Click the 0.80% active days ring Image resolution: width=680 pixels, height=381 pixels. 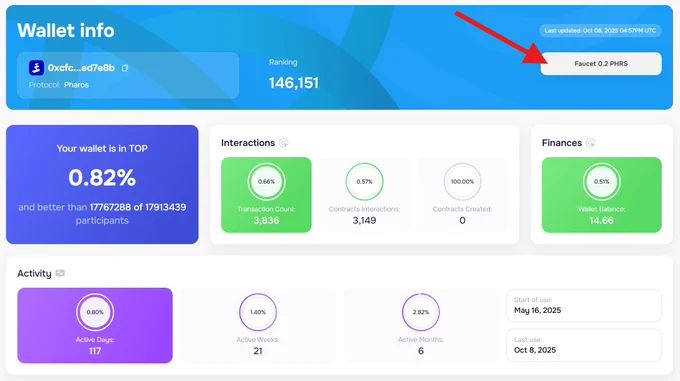[95, 312]
